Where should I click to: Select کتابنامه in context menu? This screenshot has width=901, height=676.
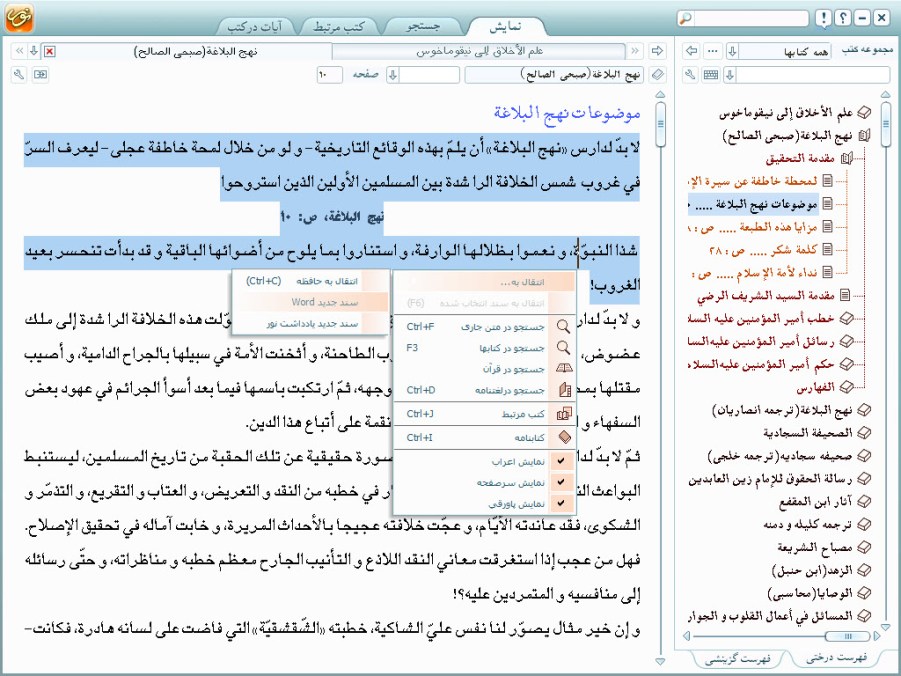[485, 437]
